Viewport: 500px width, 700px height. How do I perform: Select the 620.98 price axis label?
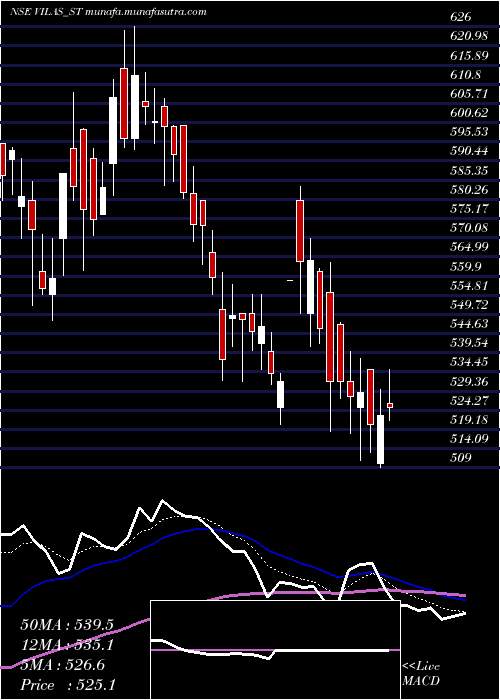coord(469,36)
